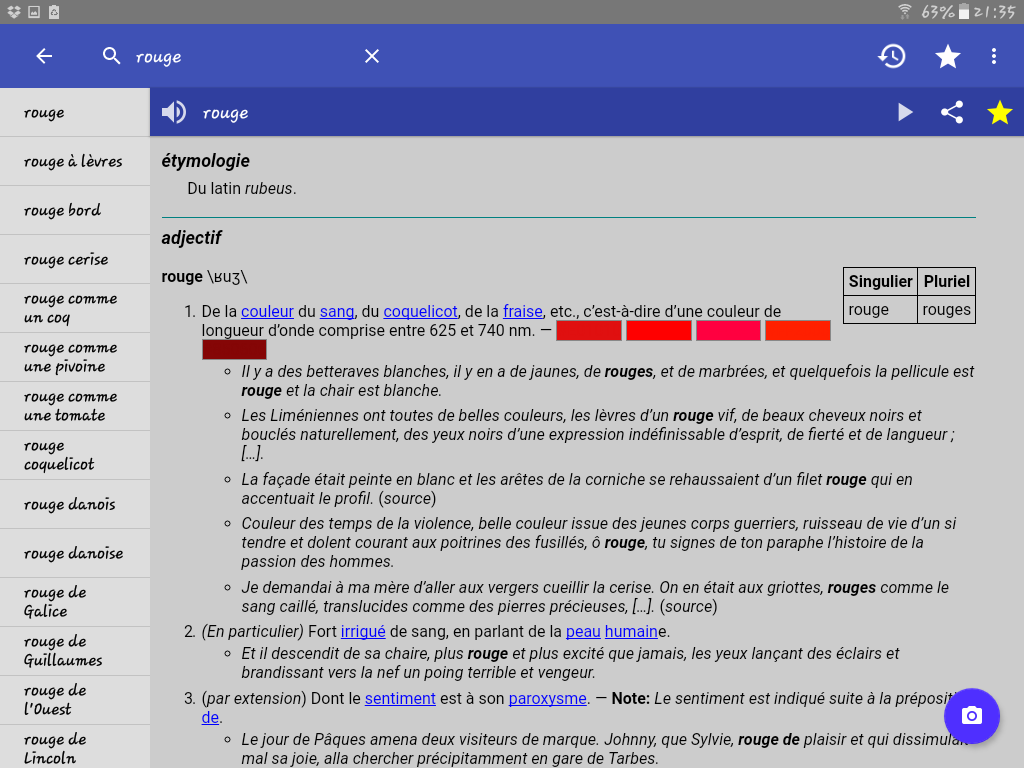Open the 'coquelicot' link

pyautogui.click(x=421, y=312)
